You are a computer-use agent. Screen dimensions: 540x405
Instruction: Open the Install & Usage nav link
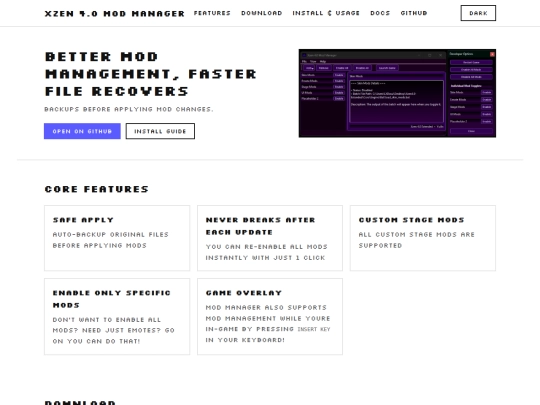tap(326, 13)
